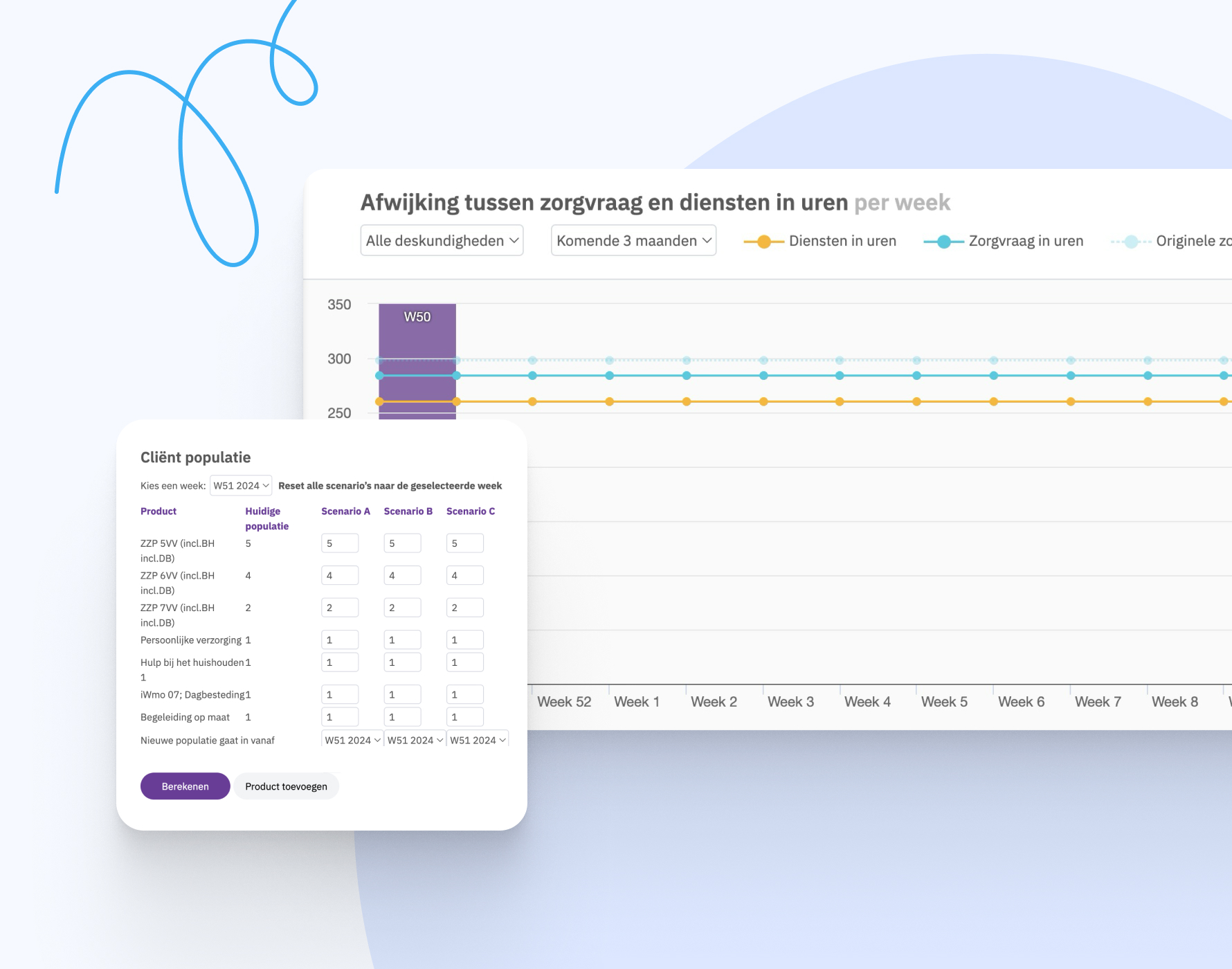Edit Scenario C field for Begeleiding op maat
This screenshot has height=969, width=1232.
click(464, 717)
